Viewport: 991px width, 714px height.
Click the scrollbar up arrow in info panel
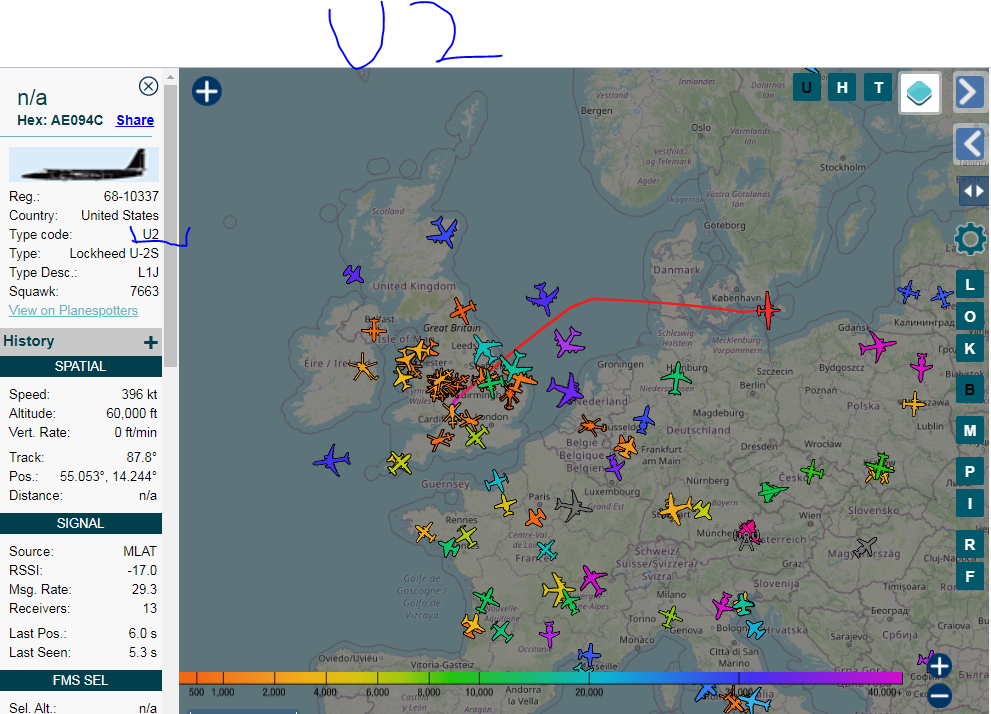click(170, 77)
